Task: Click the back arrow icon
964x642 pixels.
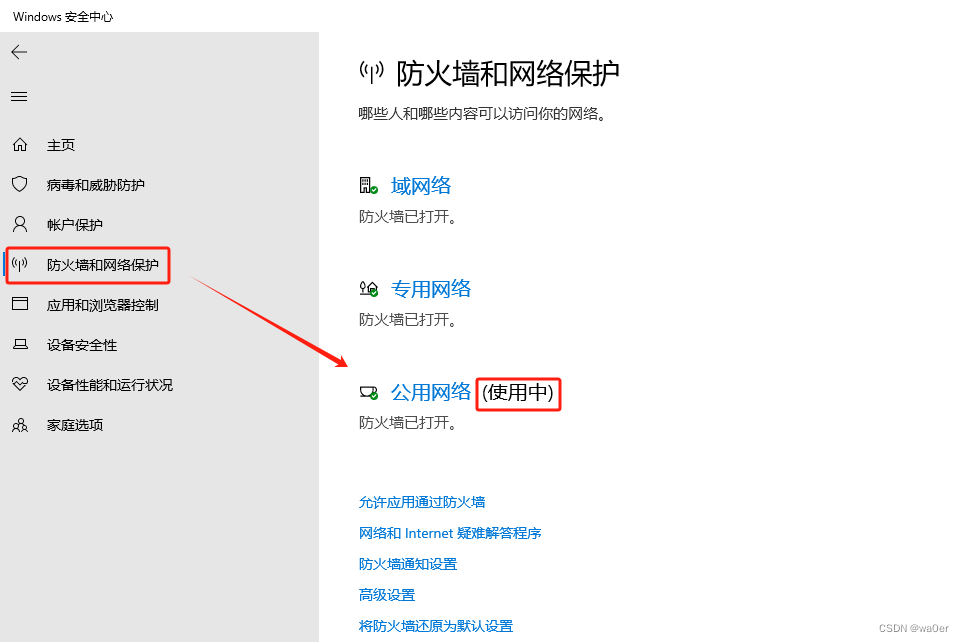Action: [x=19, y=52]
